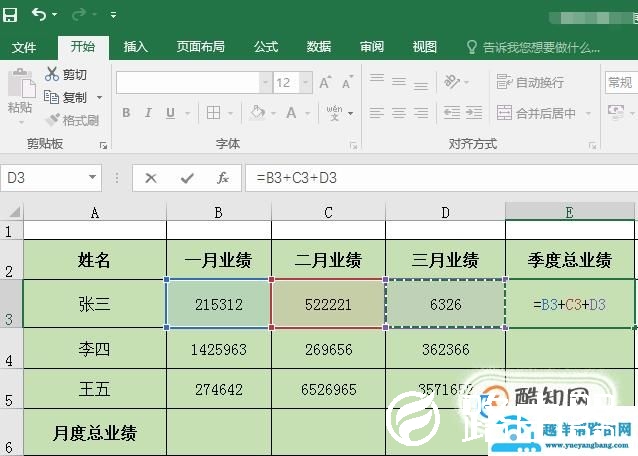Click the Redo arrow icon

(x=79, y=15)
